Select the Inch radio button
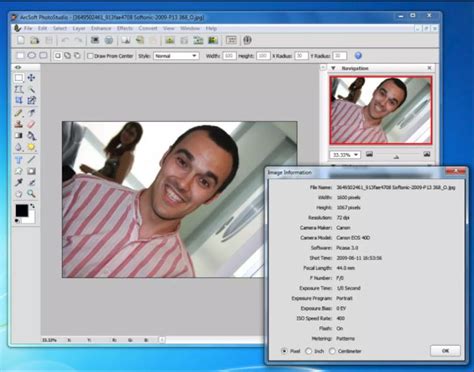The width and height of the screenshot is (474, 372). (x=308, y=351)
